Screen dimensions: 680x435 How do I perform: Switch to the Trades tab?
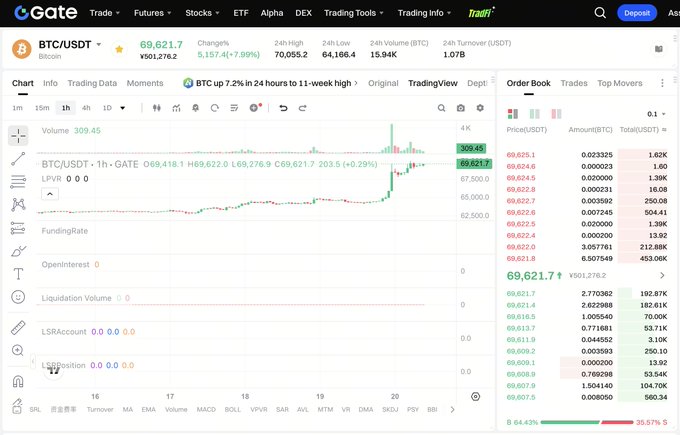pyautogui.click(x=574, y=83)
